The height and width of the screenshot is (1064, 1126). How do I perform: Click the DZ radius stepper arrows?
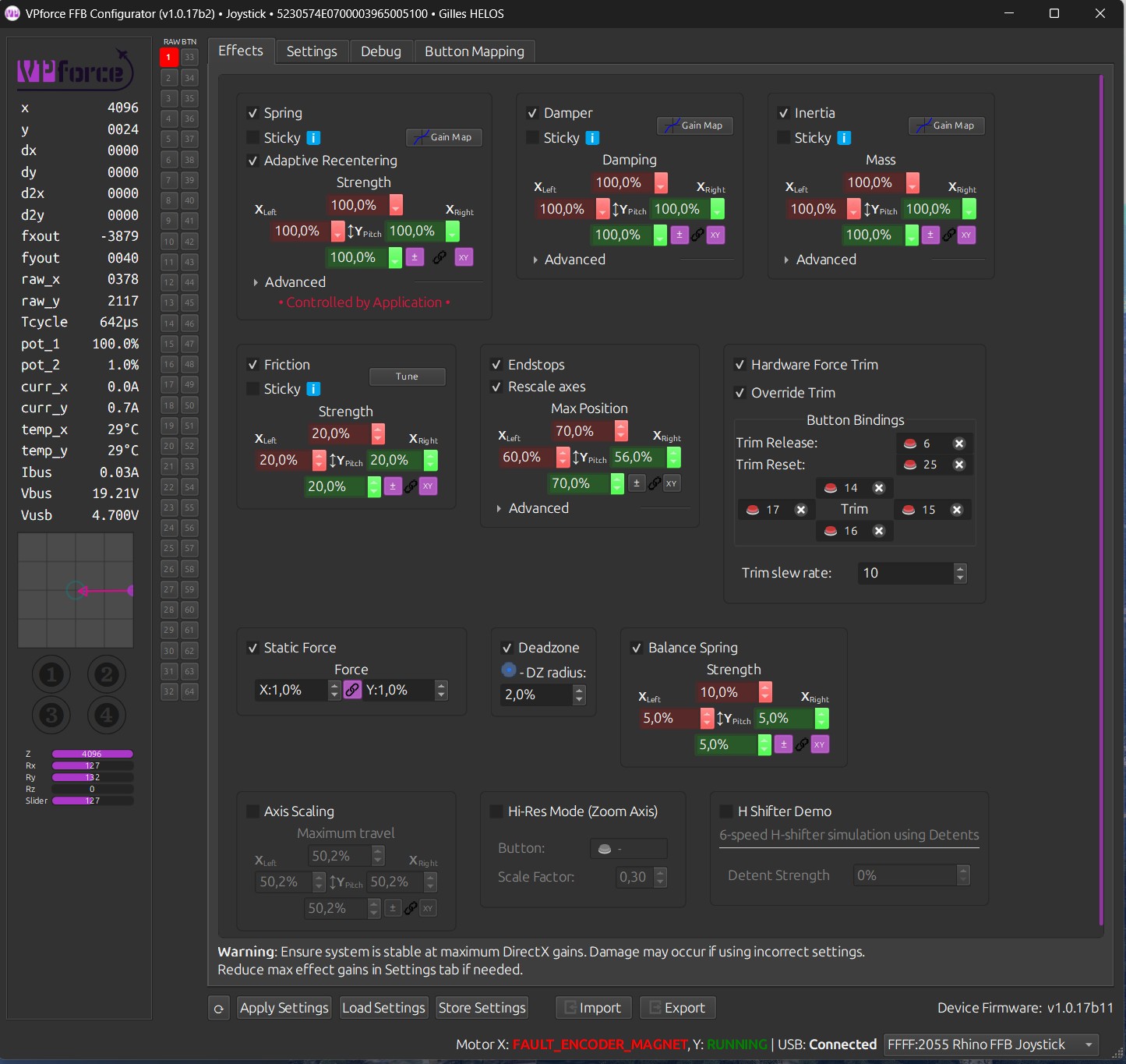click(579, 695)
